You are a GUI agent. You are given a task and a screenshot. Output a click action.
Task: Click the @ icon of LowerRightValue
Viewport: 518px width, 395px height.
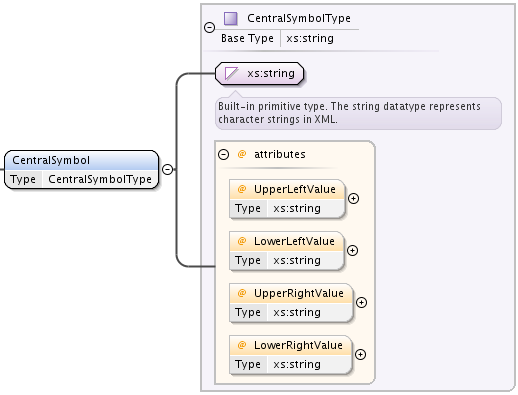click(242, 345)
